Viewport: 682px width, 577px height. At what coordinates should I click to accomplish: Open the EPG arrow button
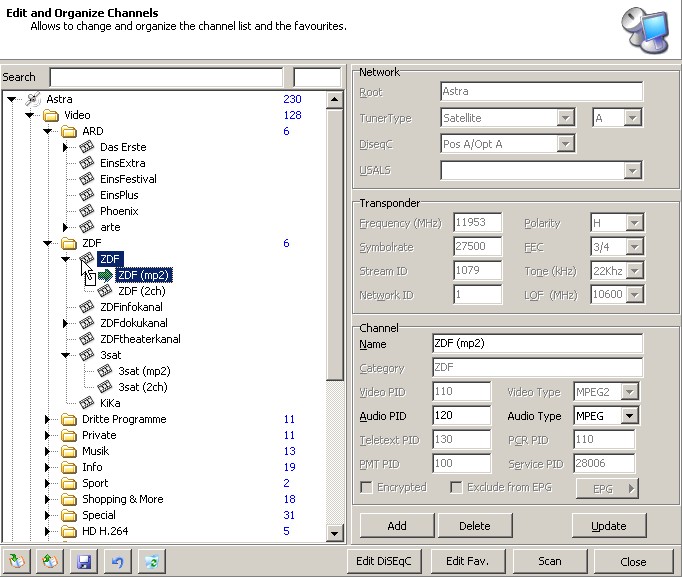tap(607, 489)
